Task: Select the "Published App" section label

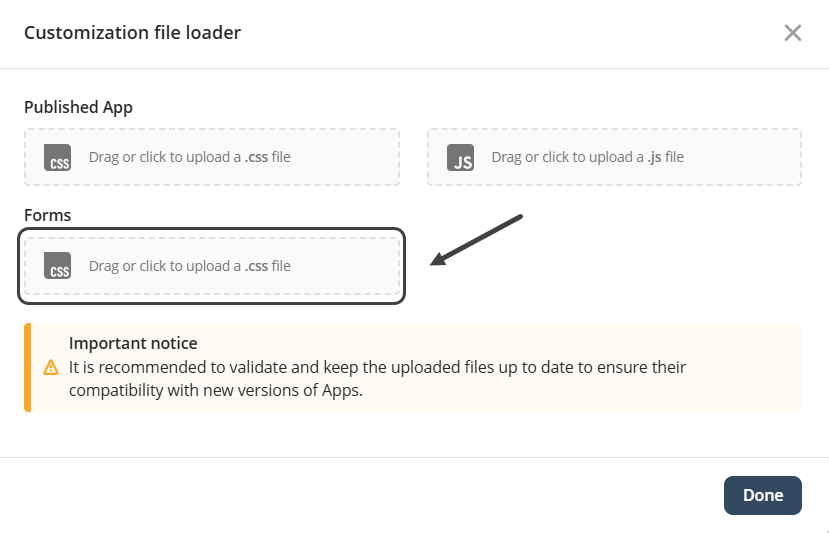Action: (x=78, y=107)
